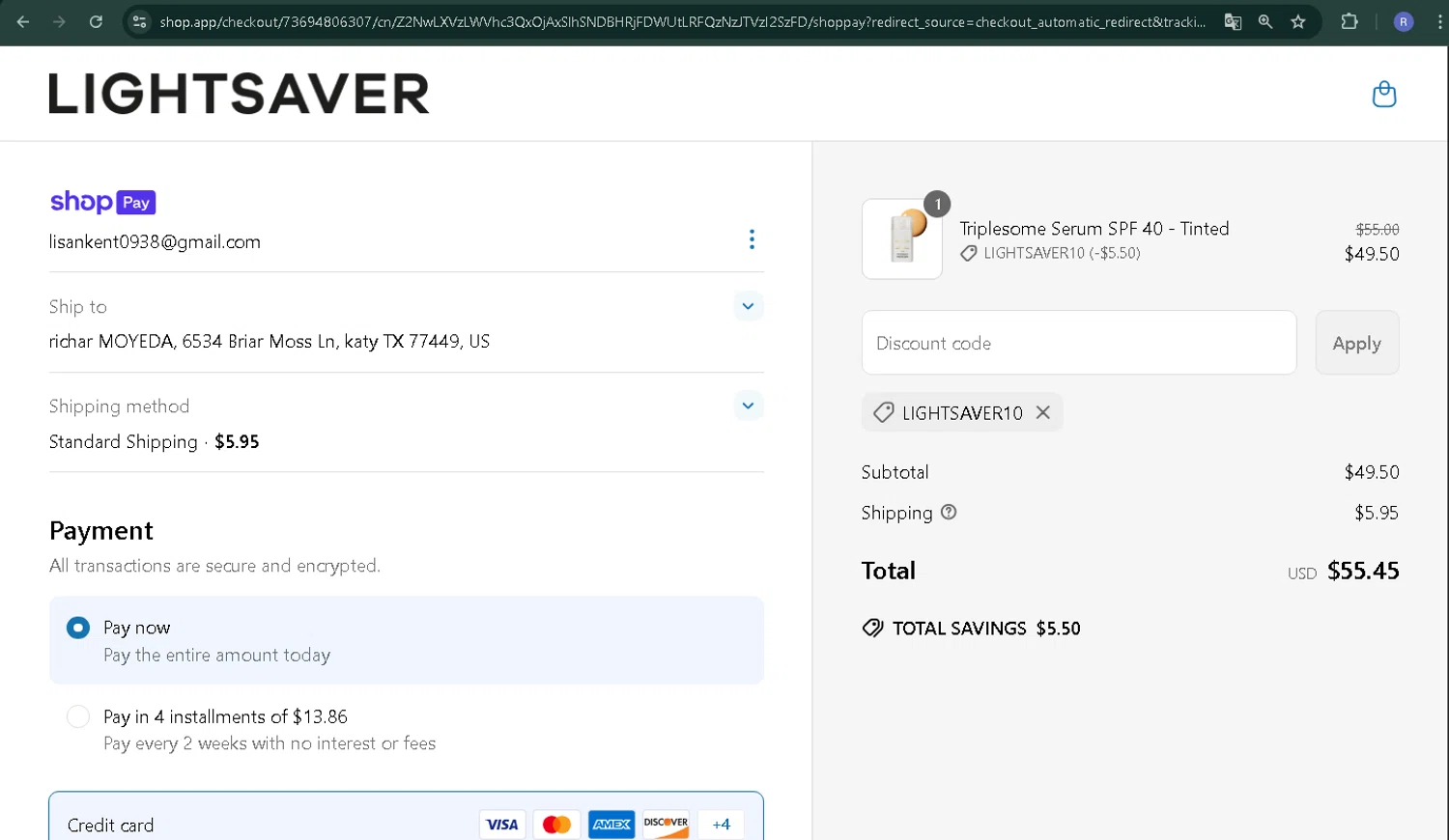Click the Total Savings tag icon
This screenshot has width=1449, height=840.
(872, 629)
